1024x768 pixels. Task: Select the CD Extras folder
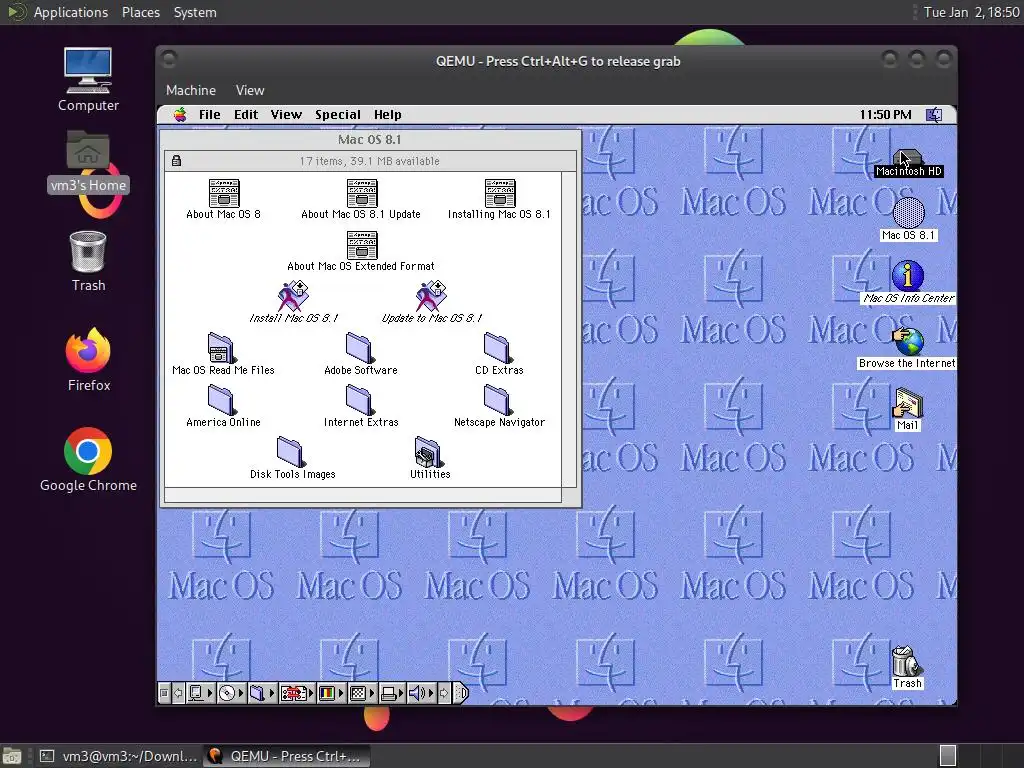pos(499,355)
